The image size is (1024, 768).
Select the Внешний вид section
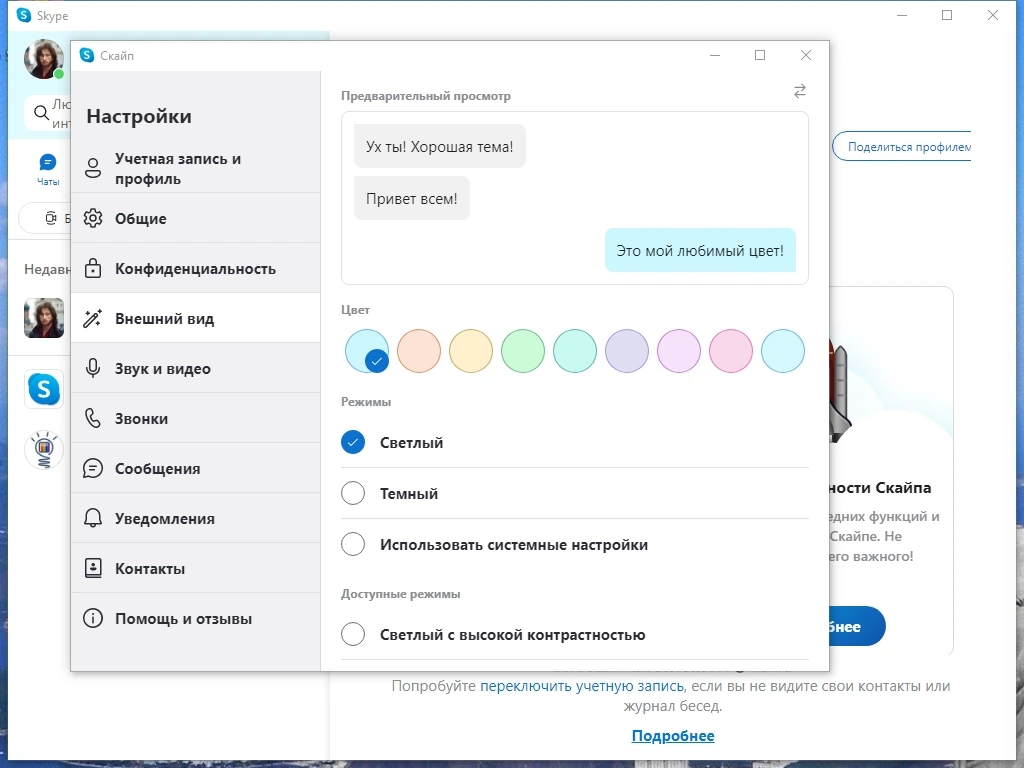click(x=195, y=319)
